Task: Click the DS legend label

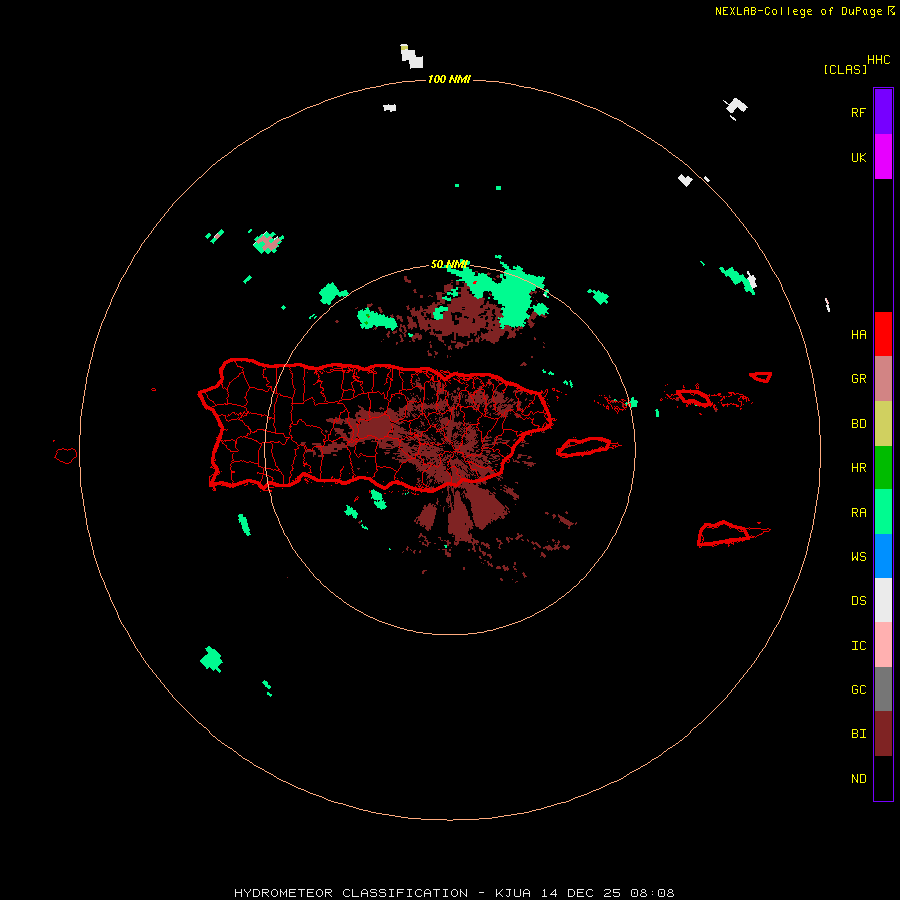Action: [858, 601]
